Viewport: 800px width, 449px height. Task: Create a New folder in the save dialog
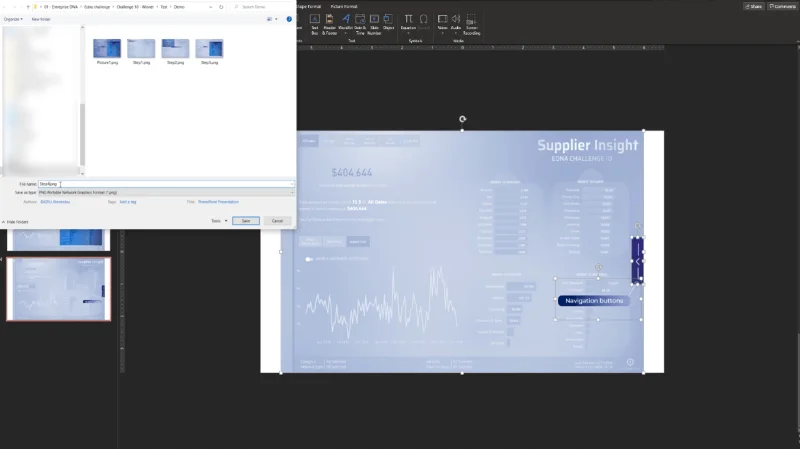point(41,19)
